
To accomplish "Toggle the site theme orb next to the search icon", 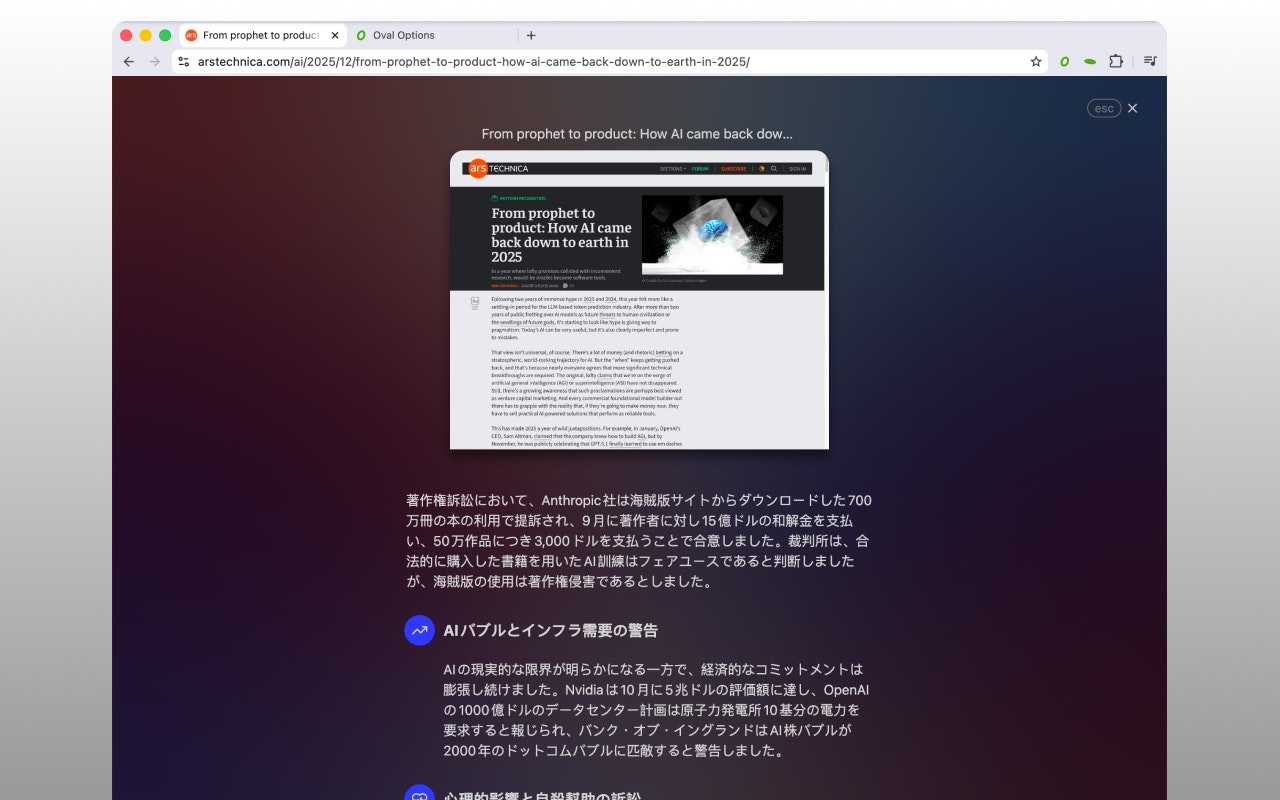I will pyautogui.click(x=762, y=169).
